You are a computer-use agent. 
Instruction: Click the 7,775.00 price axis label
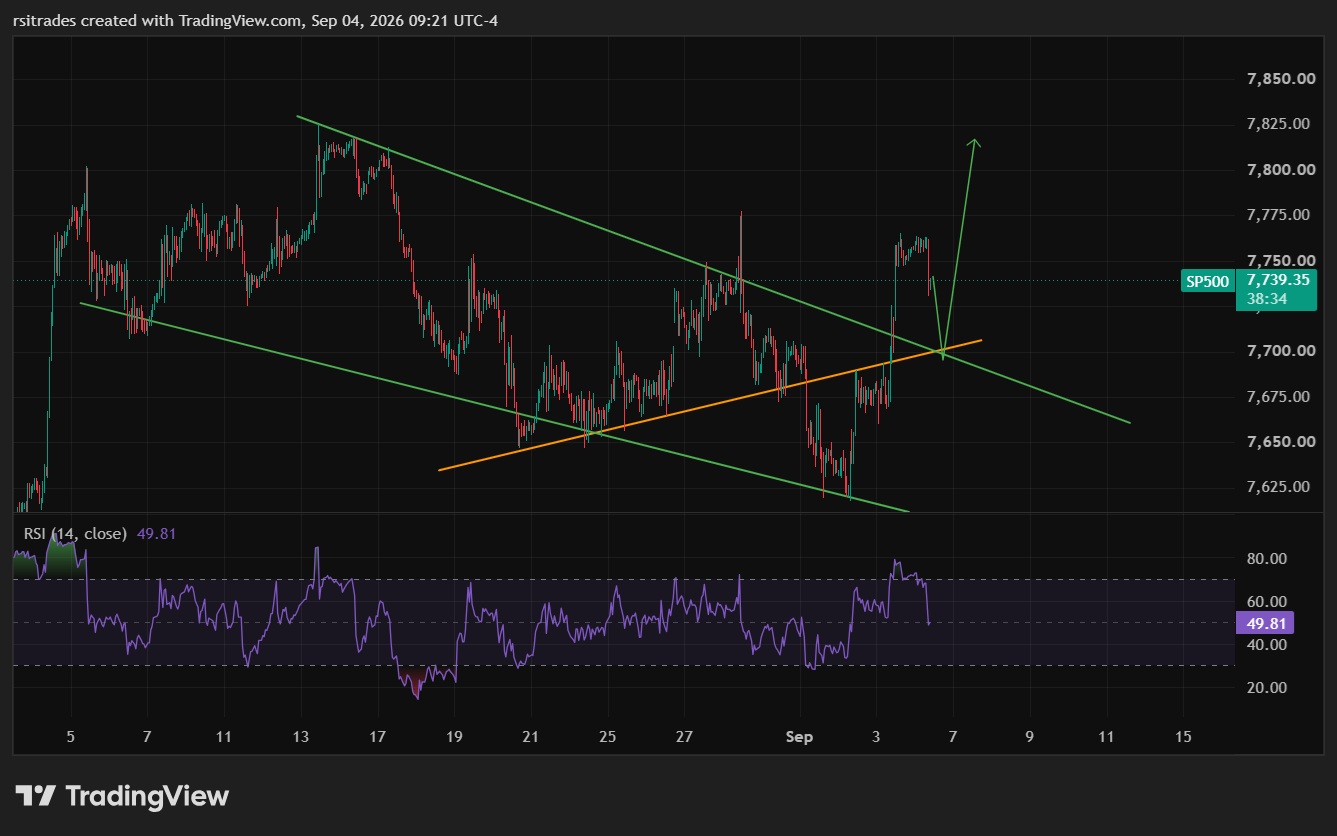tap(1280, 215)
